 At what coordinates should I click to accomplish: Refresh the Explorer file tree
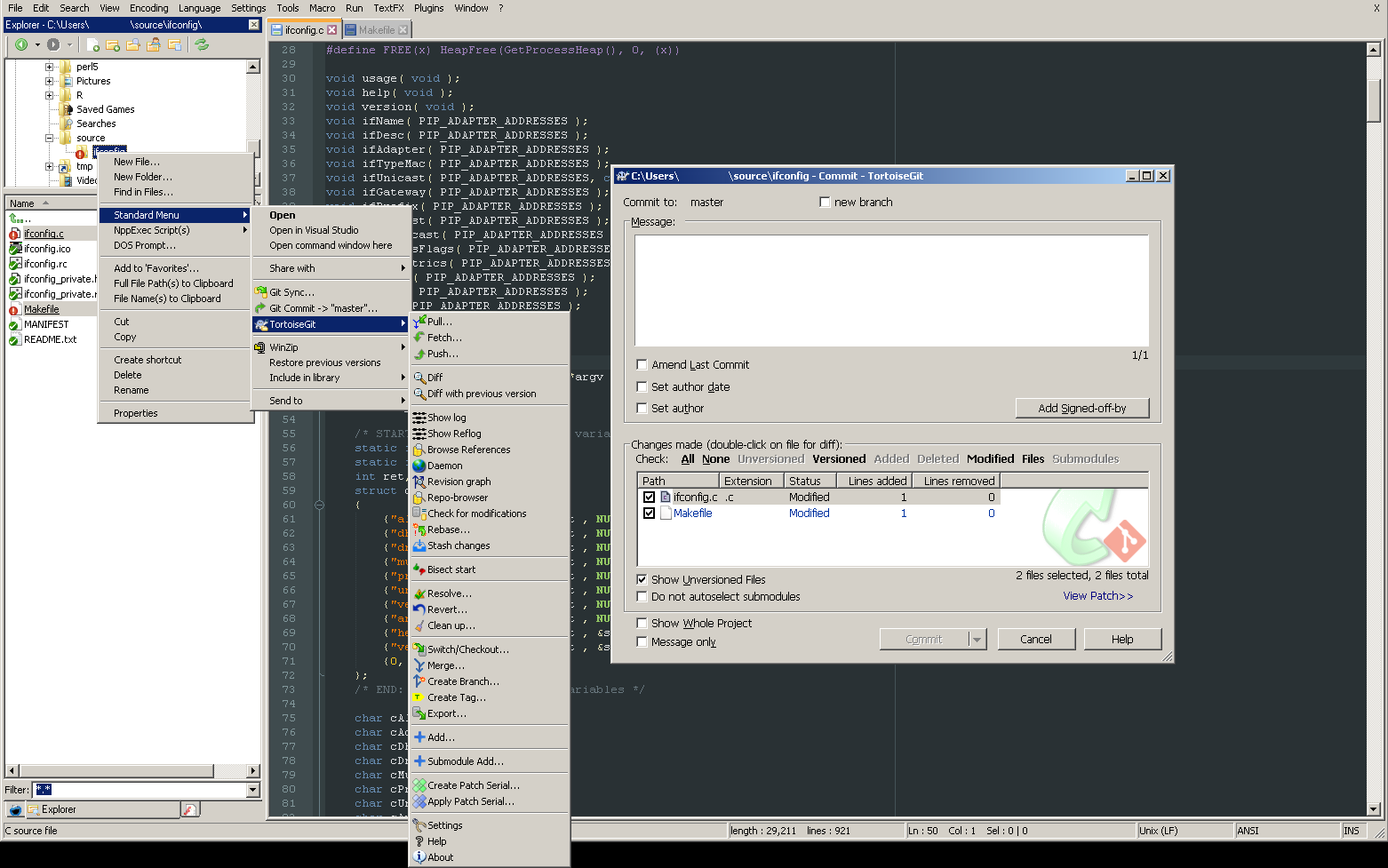point(202,45)
